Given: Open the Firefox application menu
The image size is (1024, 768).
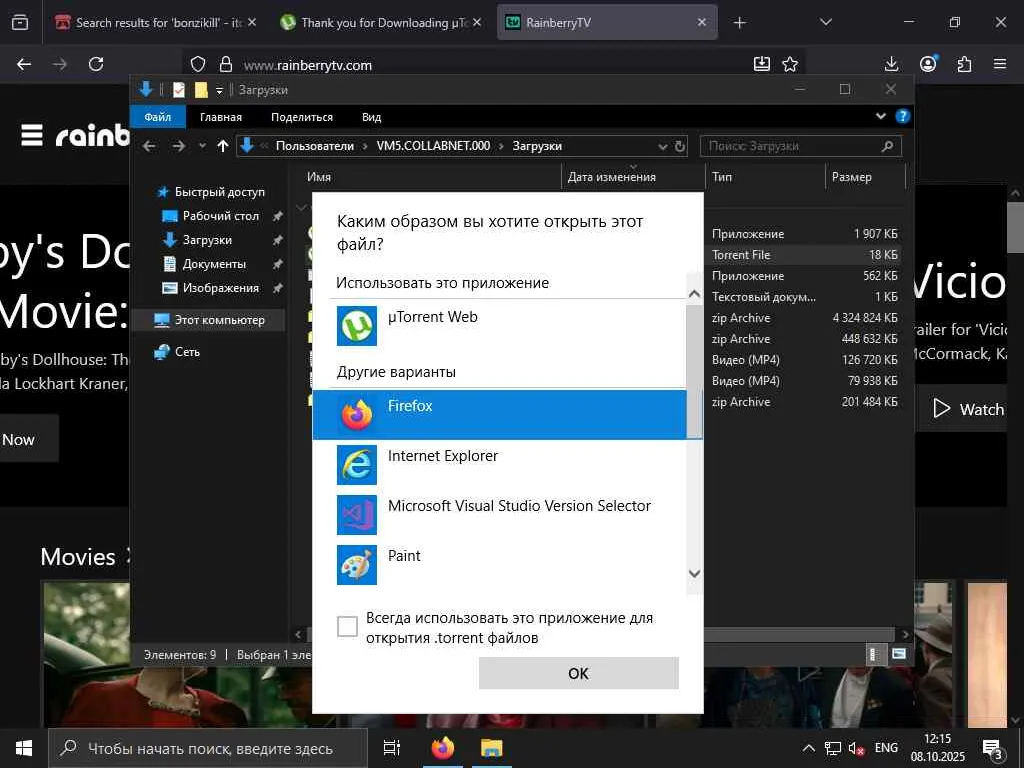Looking at the screenshot, I should pyautogui.click(x=1000, y=64).
